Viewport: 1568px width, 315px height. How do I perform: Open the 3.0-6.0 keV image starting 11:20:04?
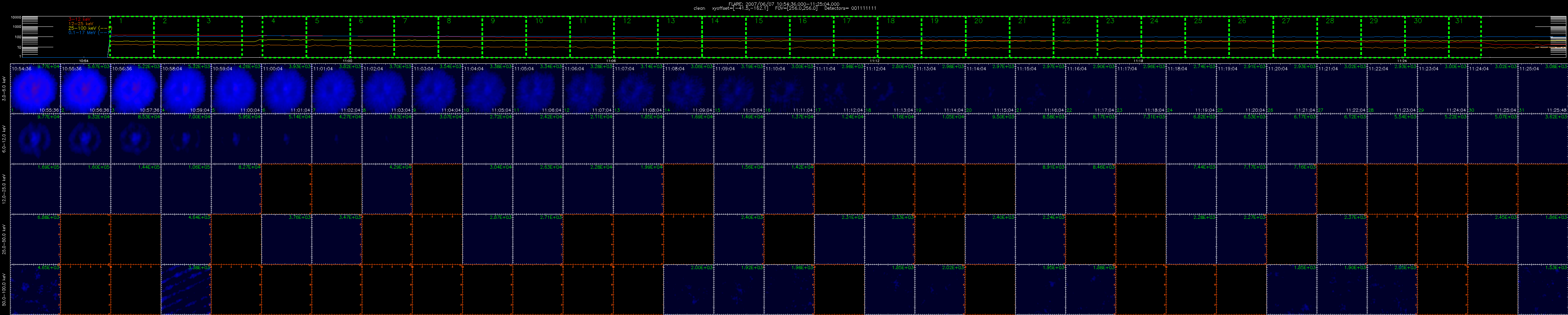click(1292, 88)
